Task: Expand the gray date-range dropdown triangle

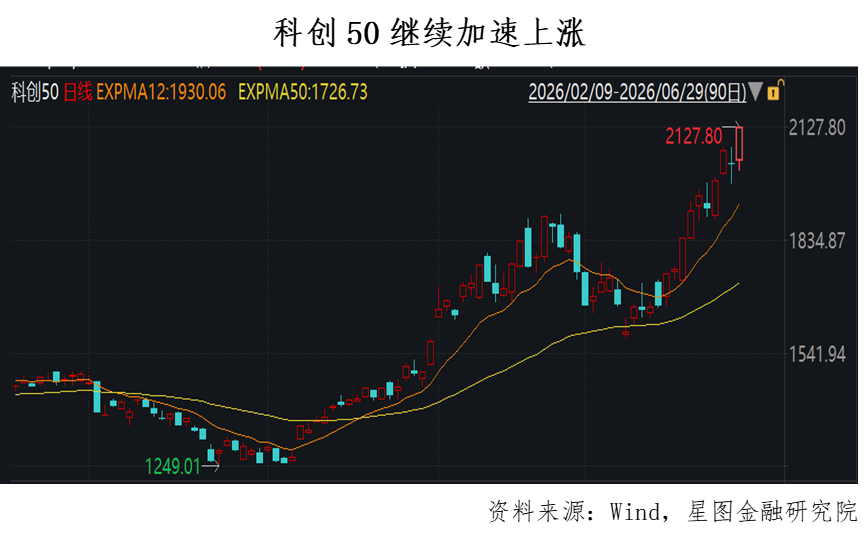Action: tap(756, 91)
